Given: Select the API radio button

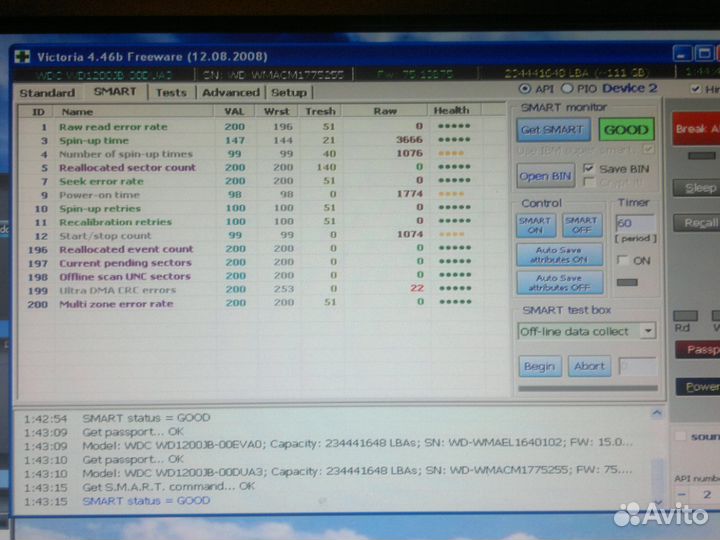Looking at the screenshot, I should point(525,89).
